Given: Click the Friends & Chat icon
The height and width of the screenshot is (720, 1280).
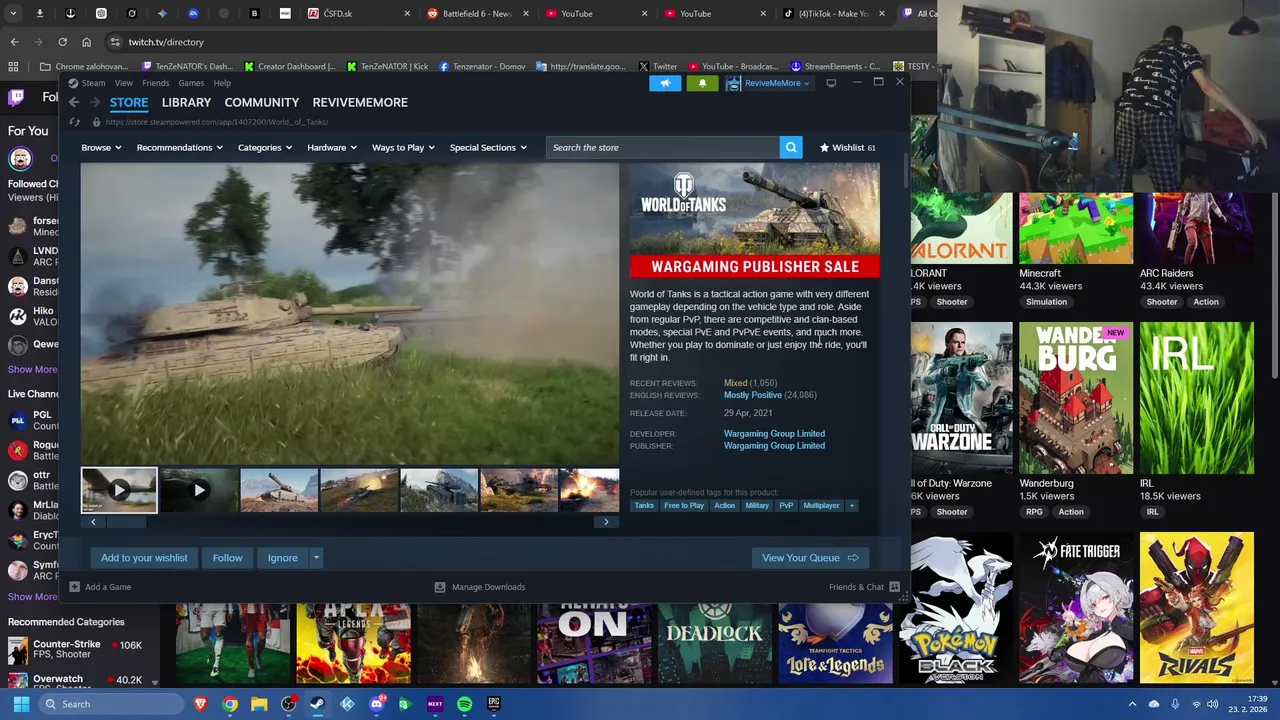Looking at the screenshot, I should click(894, 587).
